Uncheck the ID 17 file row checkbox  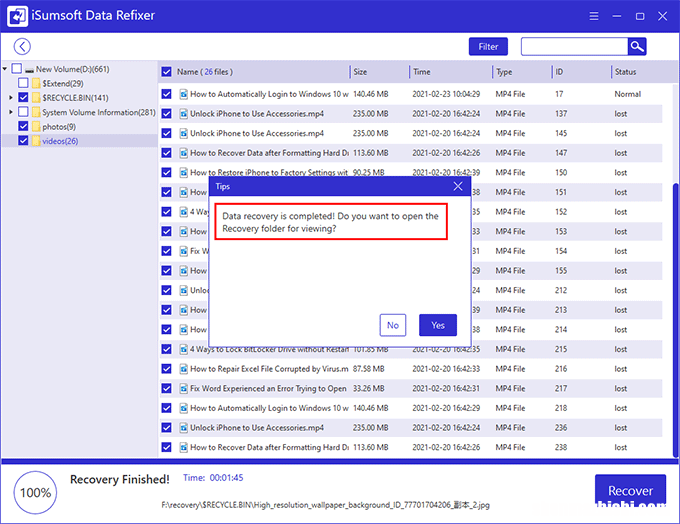pos(167,94)
